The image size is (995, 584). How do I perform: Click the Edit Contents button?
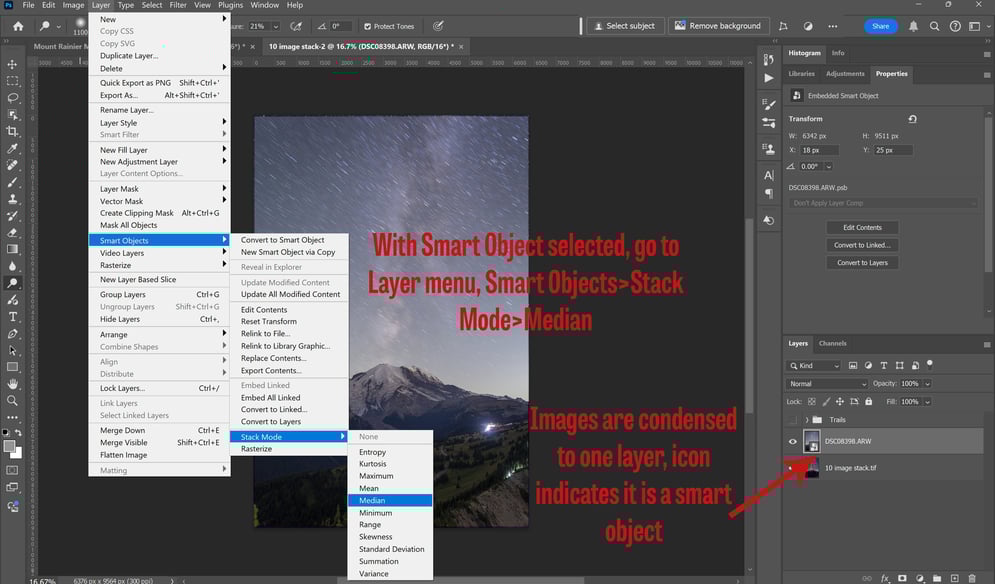tap(862, 227)
